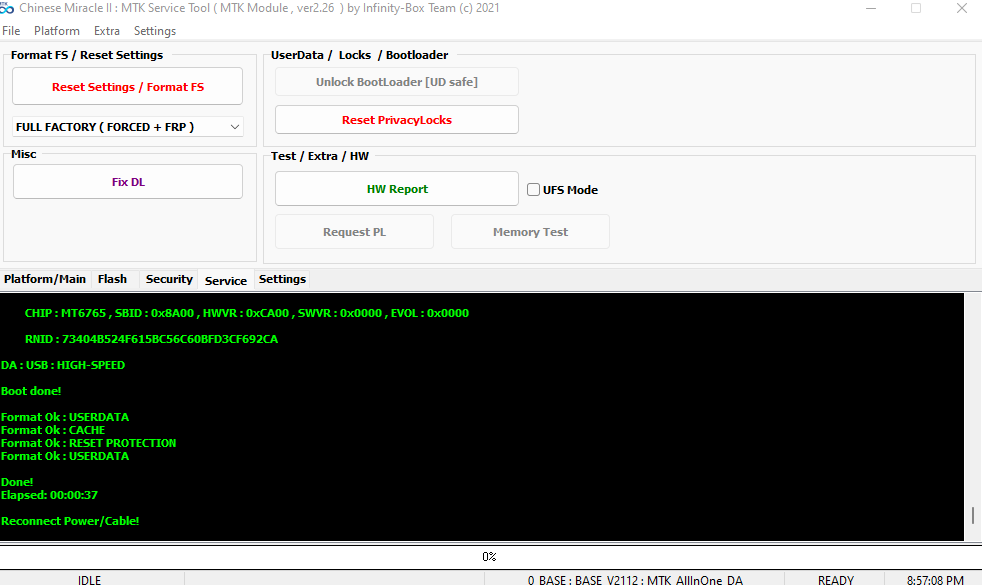Open the File menu

pyautogui.click(x=11, y=31)
